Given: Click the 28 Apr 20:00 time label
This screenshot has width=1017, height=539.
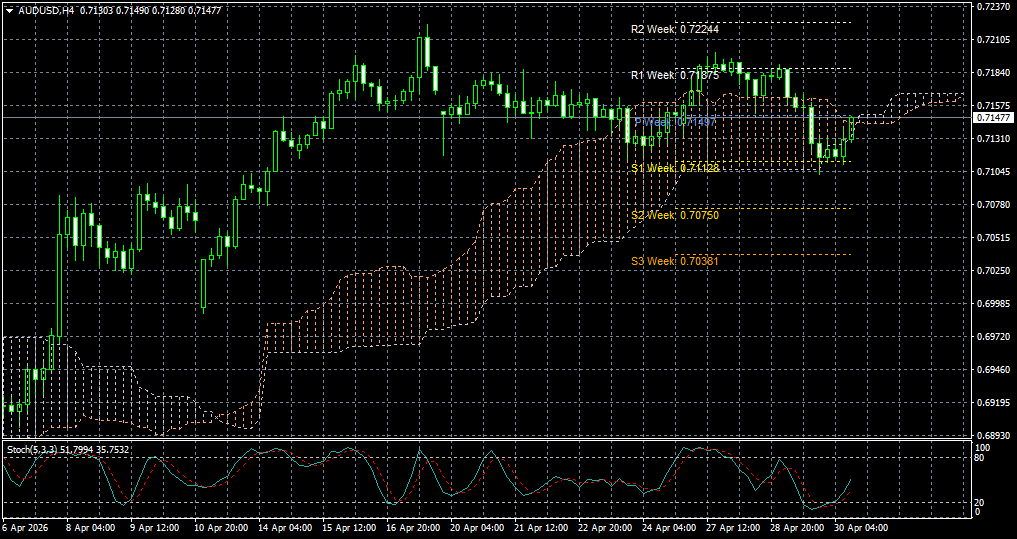Looking at the screenshot, I should coord(797,529).
